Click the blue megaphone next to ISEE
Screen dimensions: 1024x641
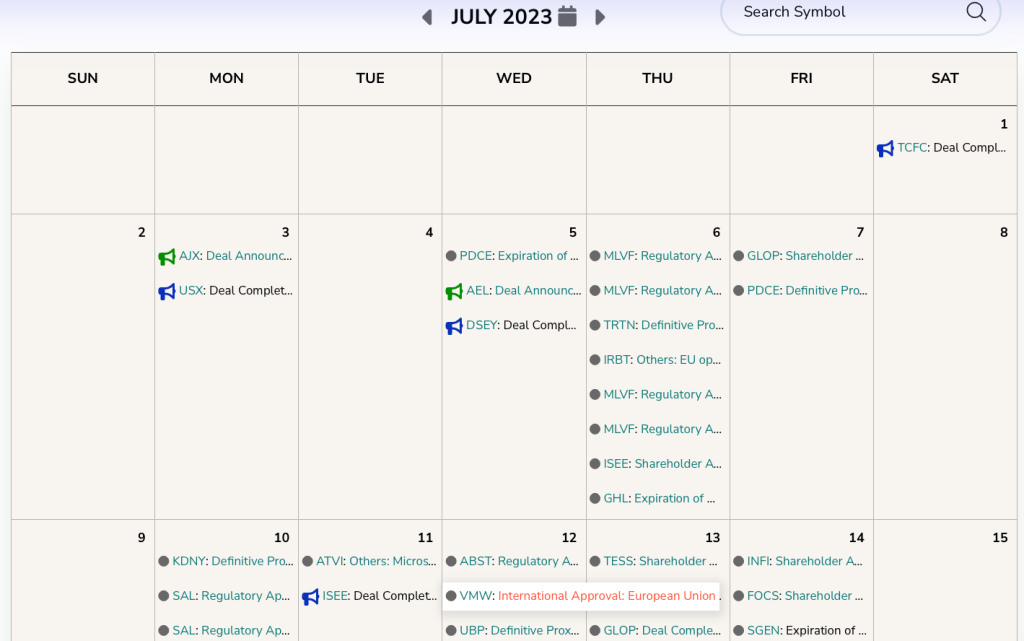(310, 597)
